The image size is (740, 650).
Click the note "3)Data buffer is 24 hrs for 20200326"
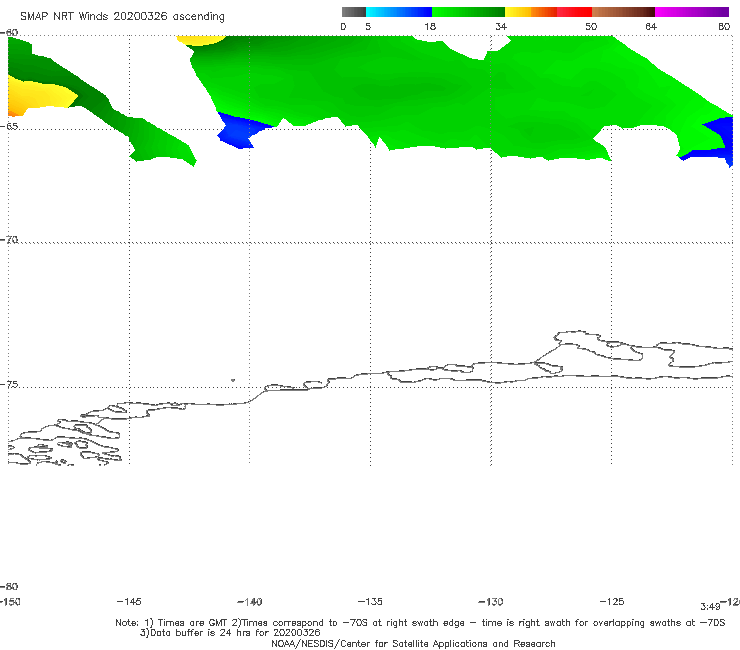230,633
